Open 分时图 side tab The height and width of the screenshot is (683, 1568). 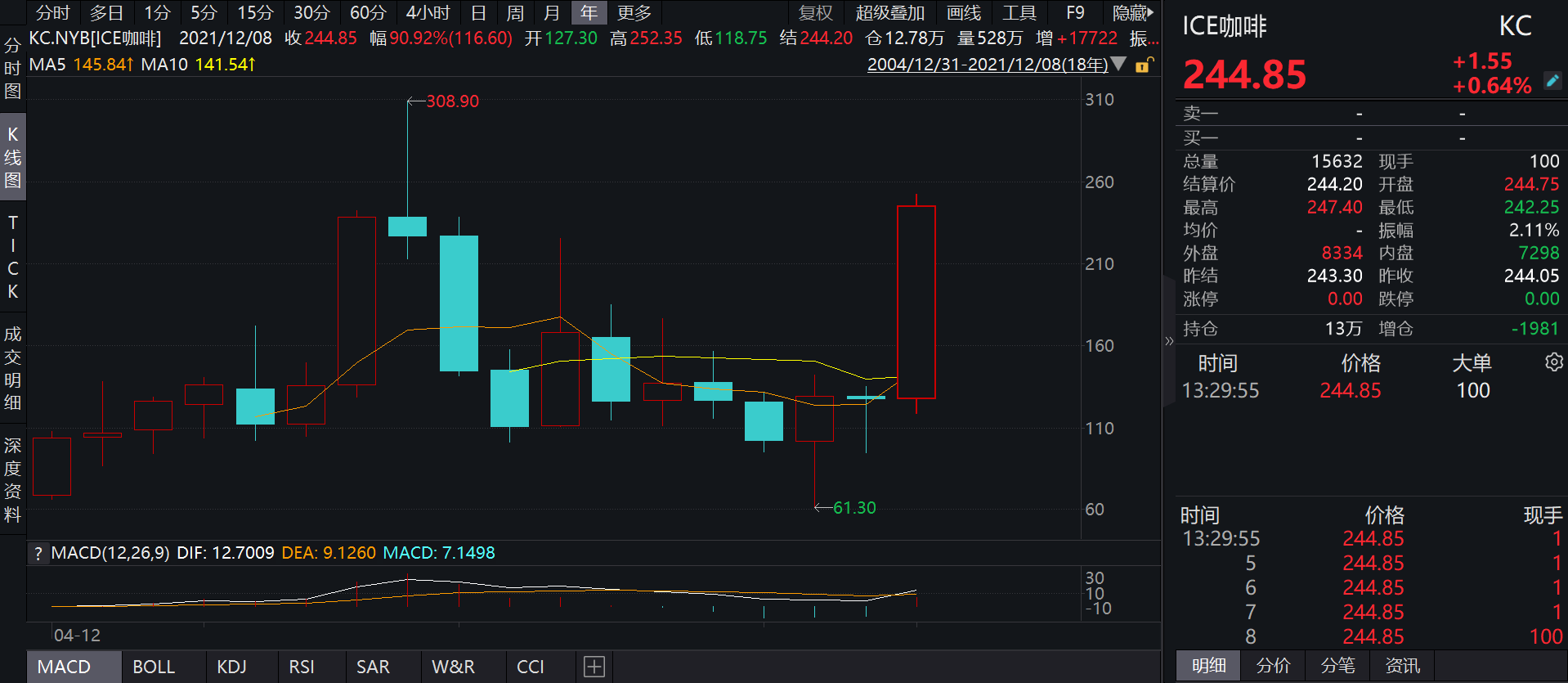point(12,69)
